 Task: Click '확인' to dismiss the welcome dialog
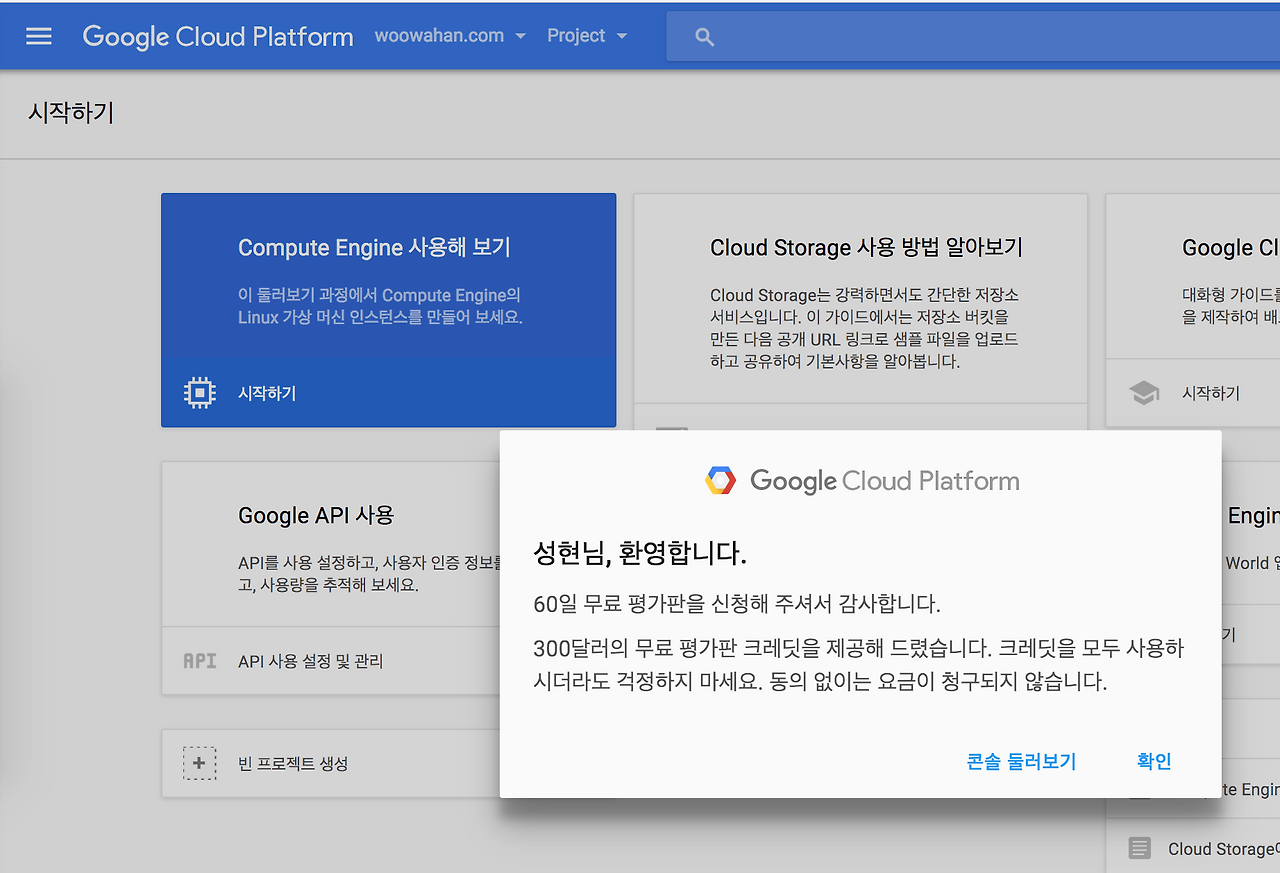coord(1152,761)
